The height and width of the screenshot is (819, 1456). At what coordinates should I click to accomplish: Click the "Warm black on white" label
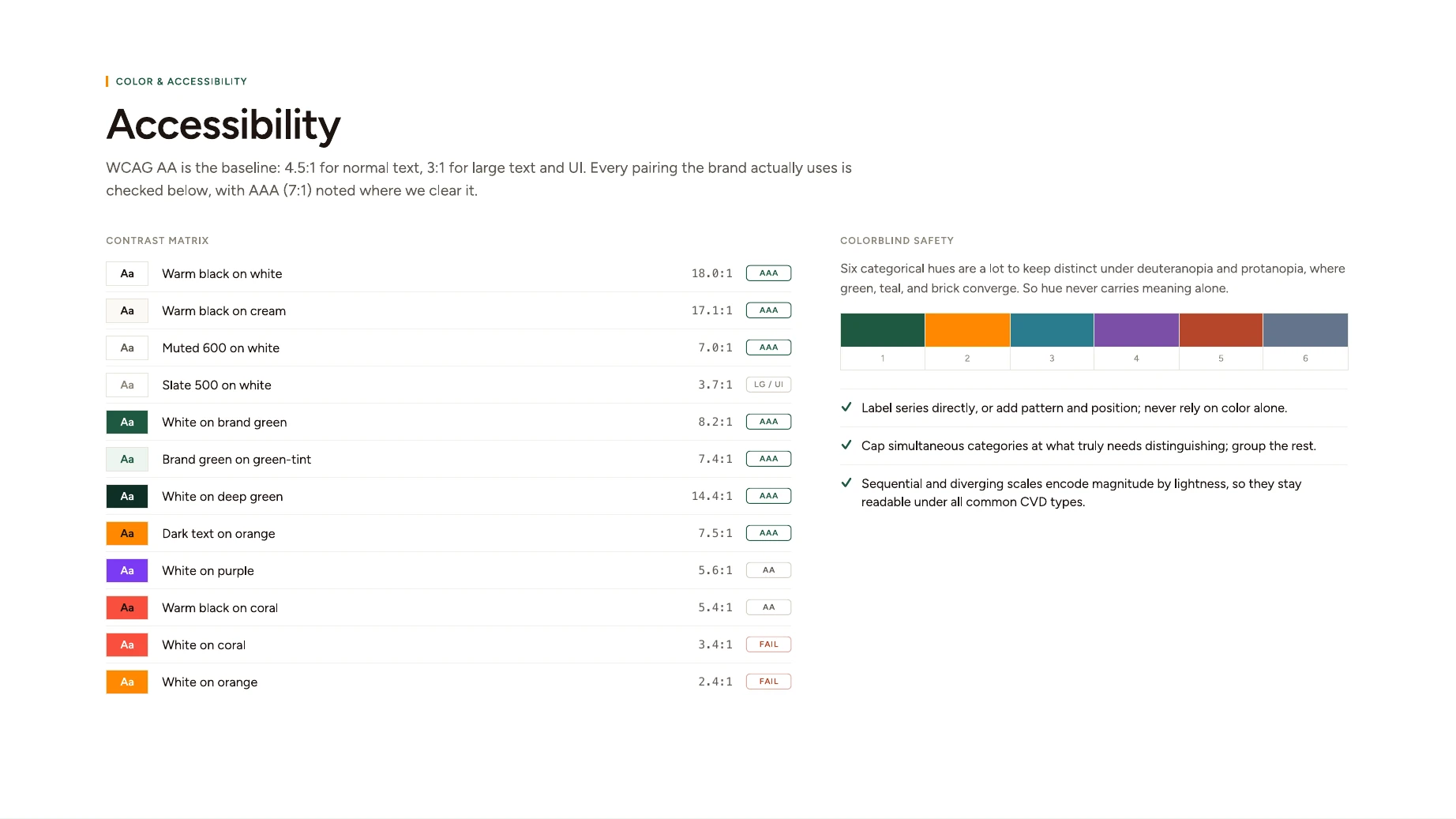point(222,274)
